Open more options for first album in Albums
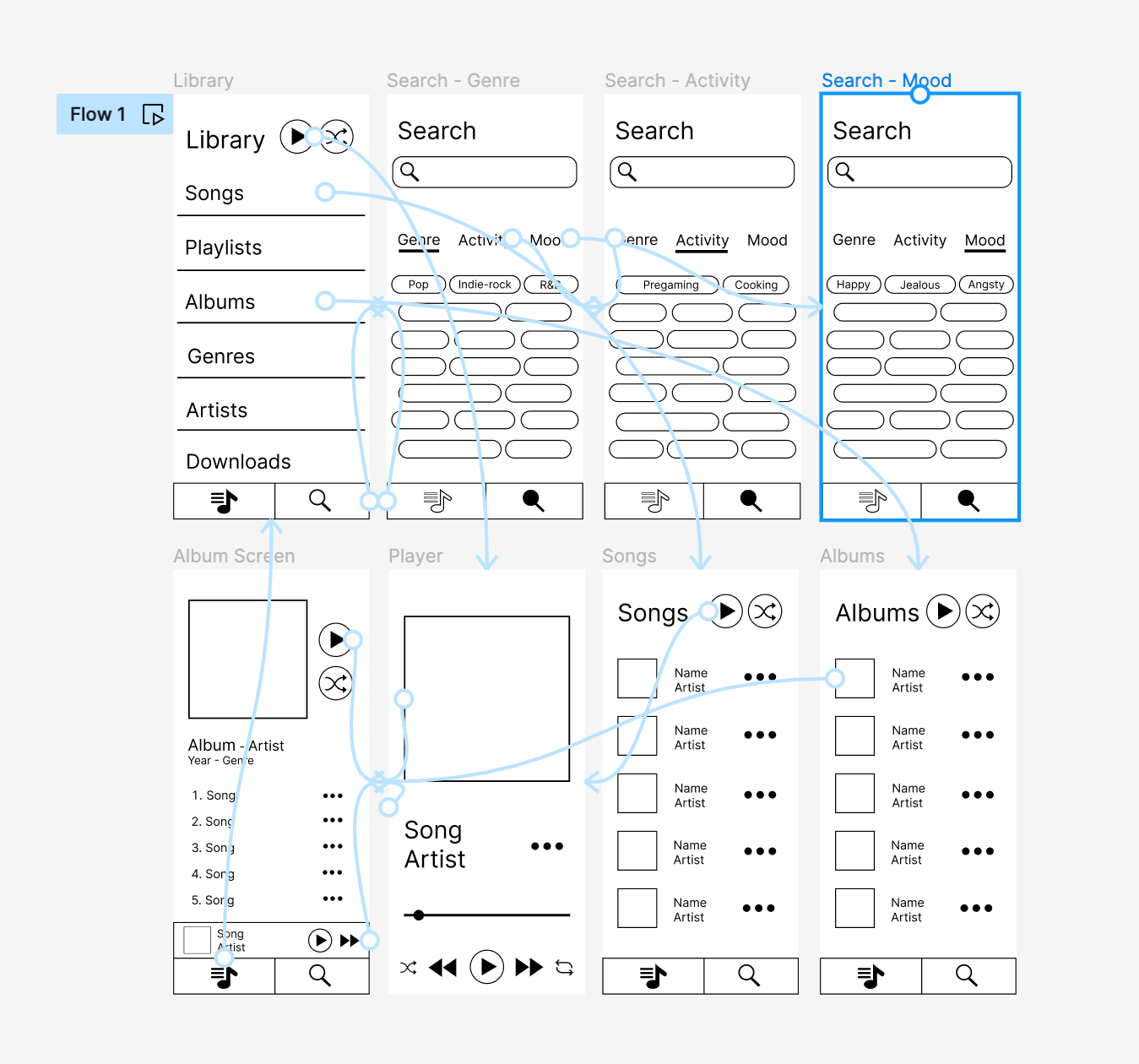 pos(978,677)
